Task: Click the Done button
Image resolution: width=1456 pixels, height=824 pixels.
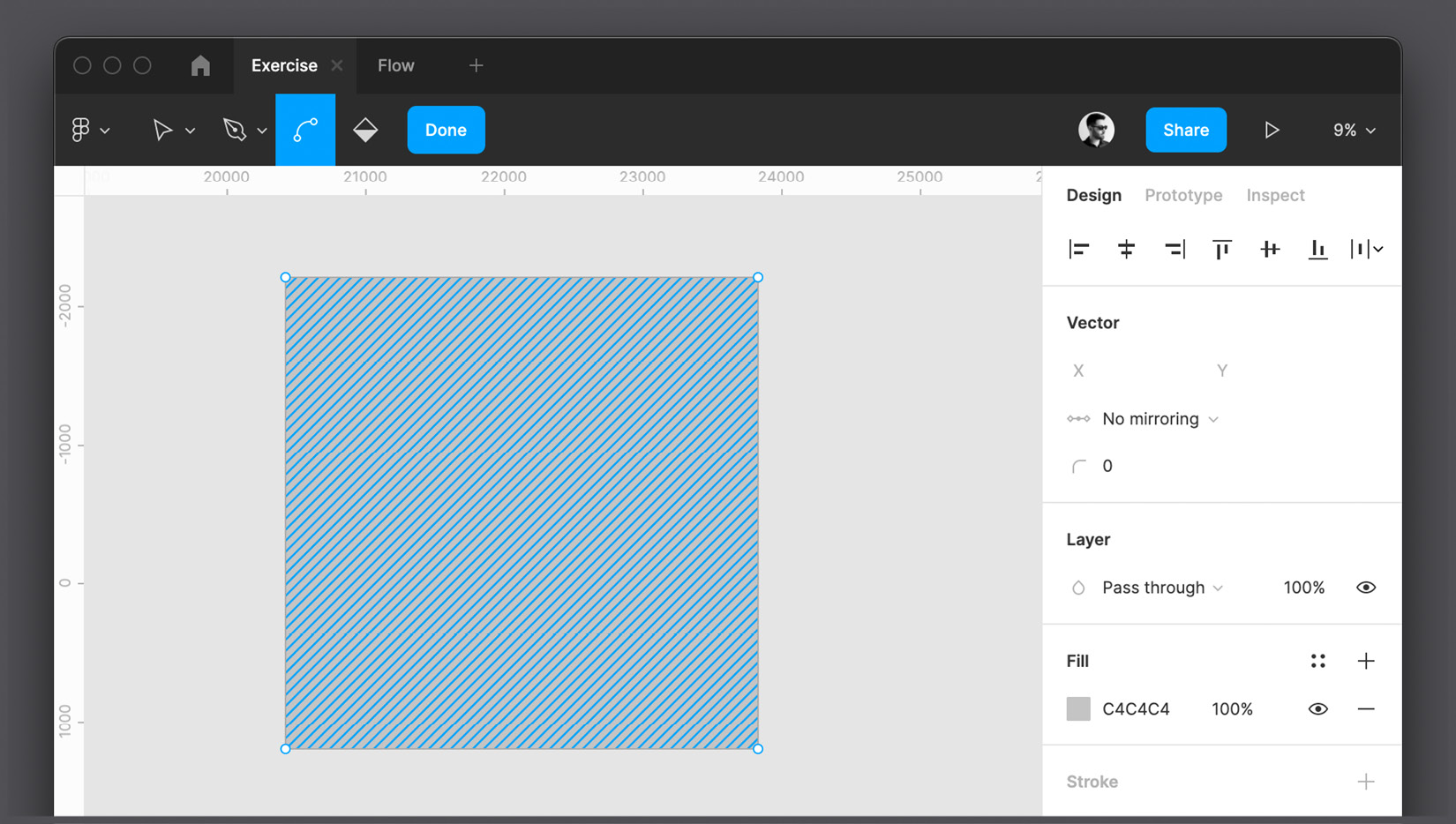Action: click(x=446, y=131)
